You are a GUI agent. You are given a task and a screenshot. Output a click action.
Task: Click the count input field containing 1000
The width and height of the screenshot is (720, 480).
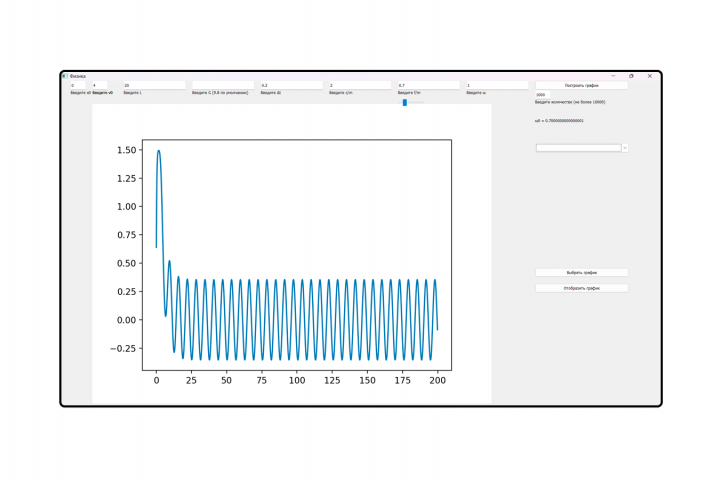pyautogui.click(x=542, y=95)
